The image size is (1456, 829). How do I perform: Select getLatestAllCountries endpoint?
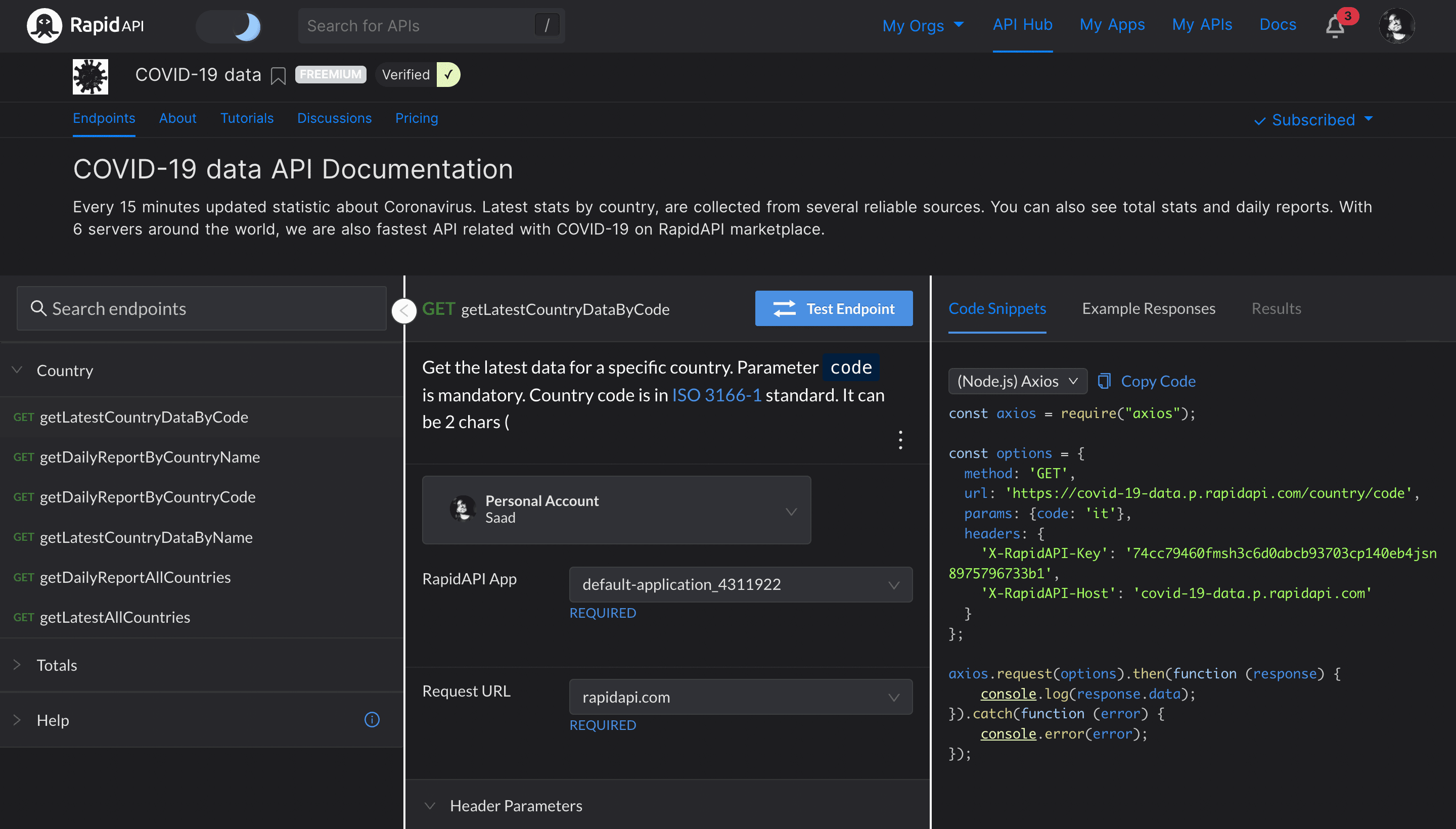[202, 617]
